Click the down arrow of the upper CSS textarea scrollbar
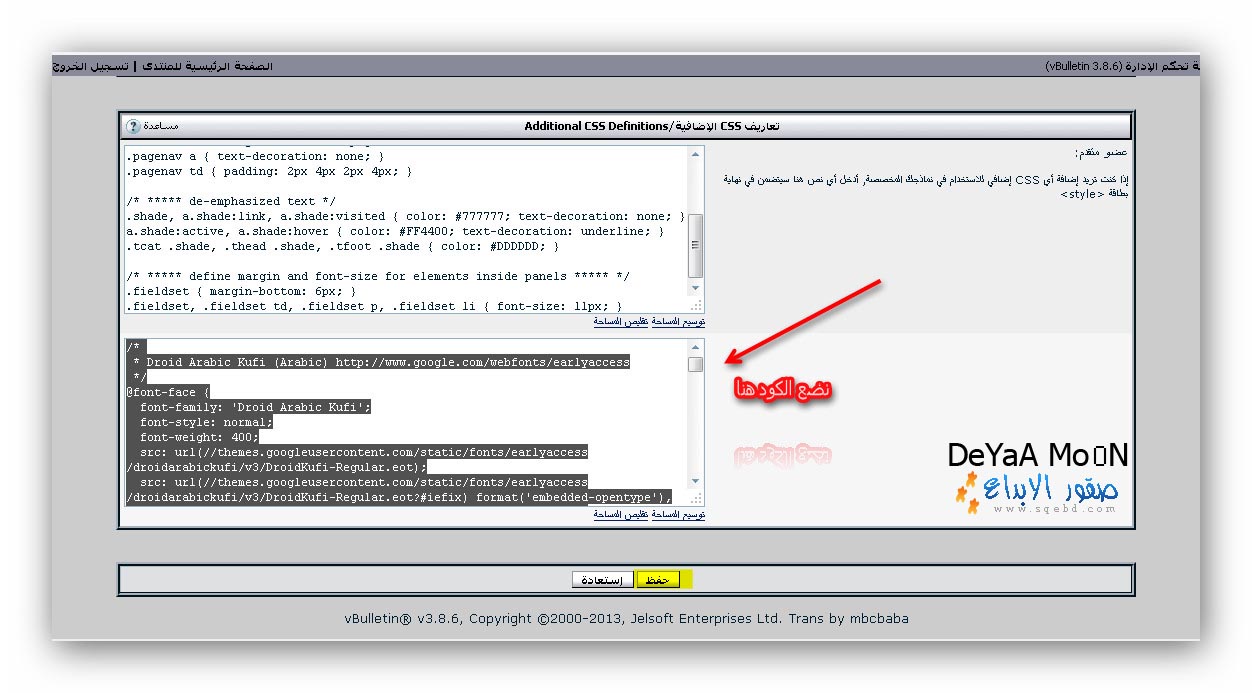The height and width of the screenshot is (693, 1252). [695, 288]
